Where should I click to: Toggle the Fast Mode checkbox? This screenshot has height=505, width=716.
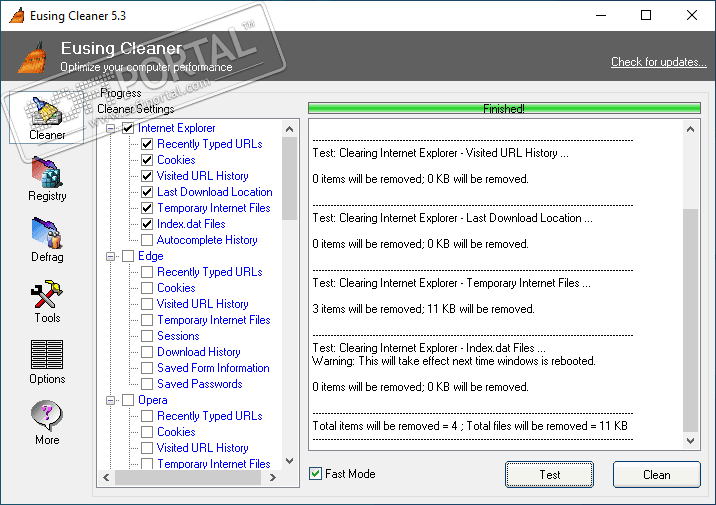pyautogui.click(x=316, y=473)
